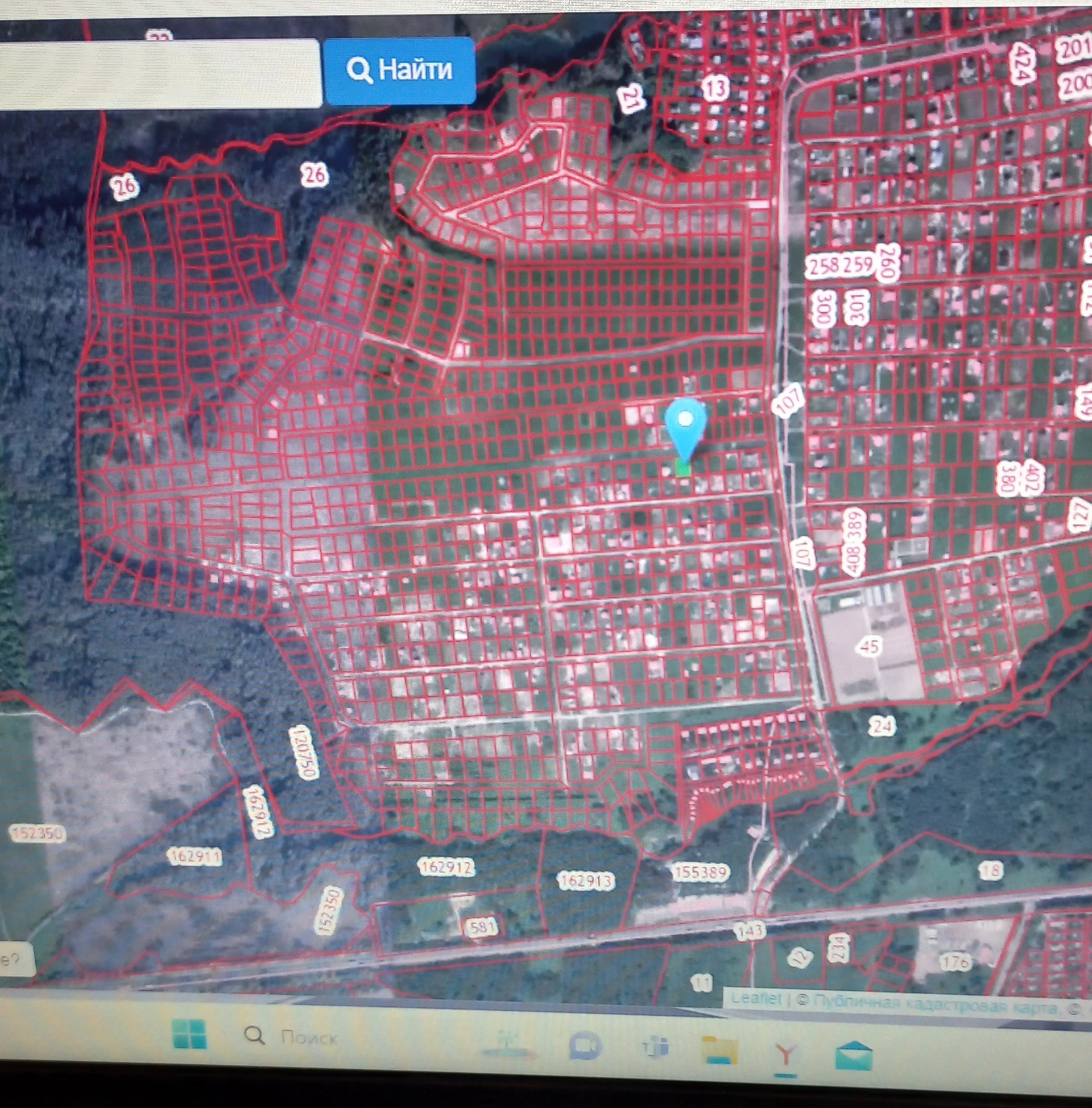Click map label 155389
The image size is (1092, 1108).
[700, 873]
